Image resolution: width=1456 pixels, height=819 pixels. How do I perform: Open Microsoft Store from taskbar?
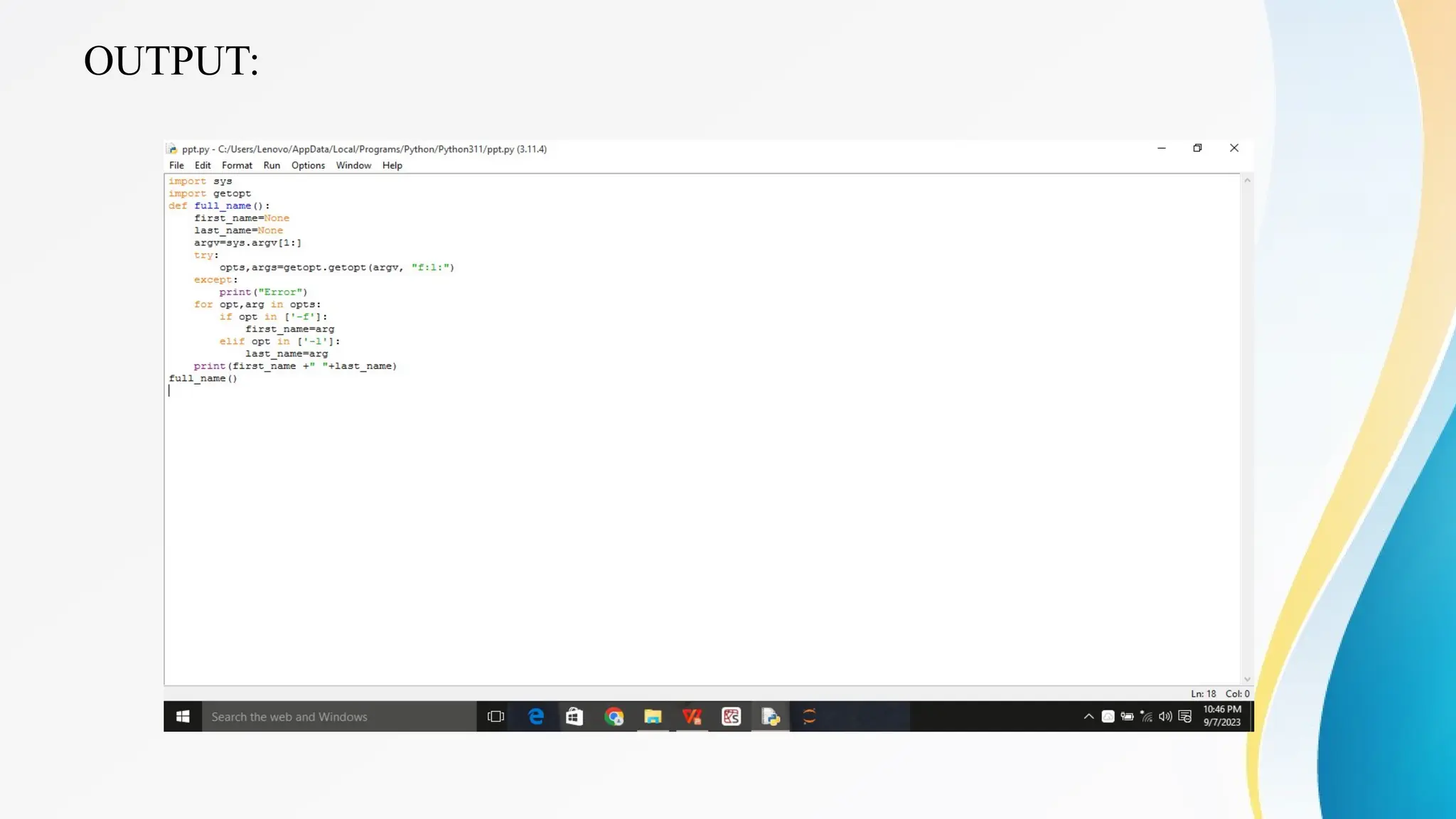point(574,717)
